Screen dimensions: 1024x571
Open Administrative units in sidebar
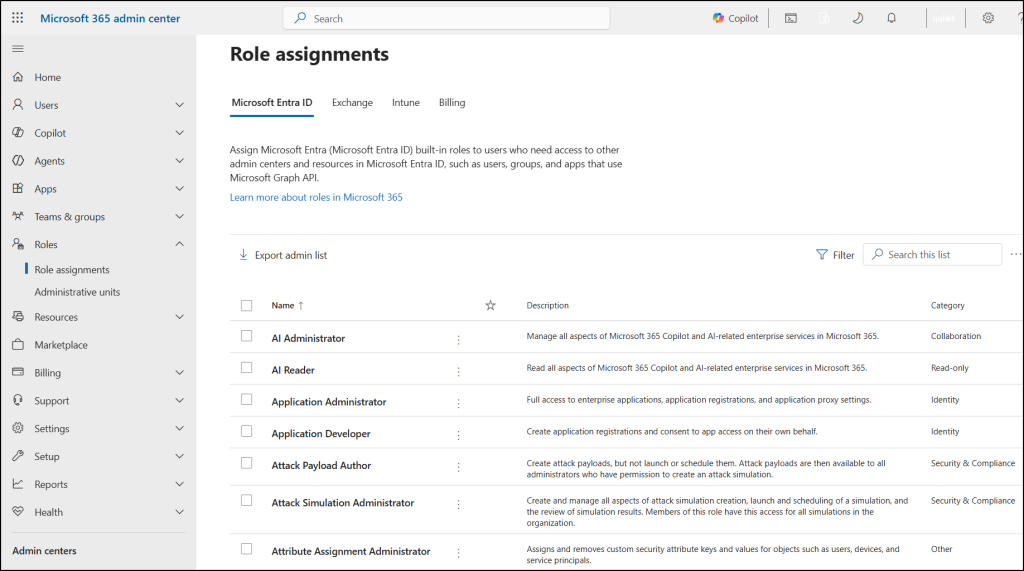(x=77, y=292)
